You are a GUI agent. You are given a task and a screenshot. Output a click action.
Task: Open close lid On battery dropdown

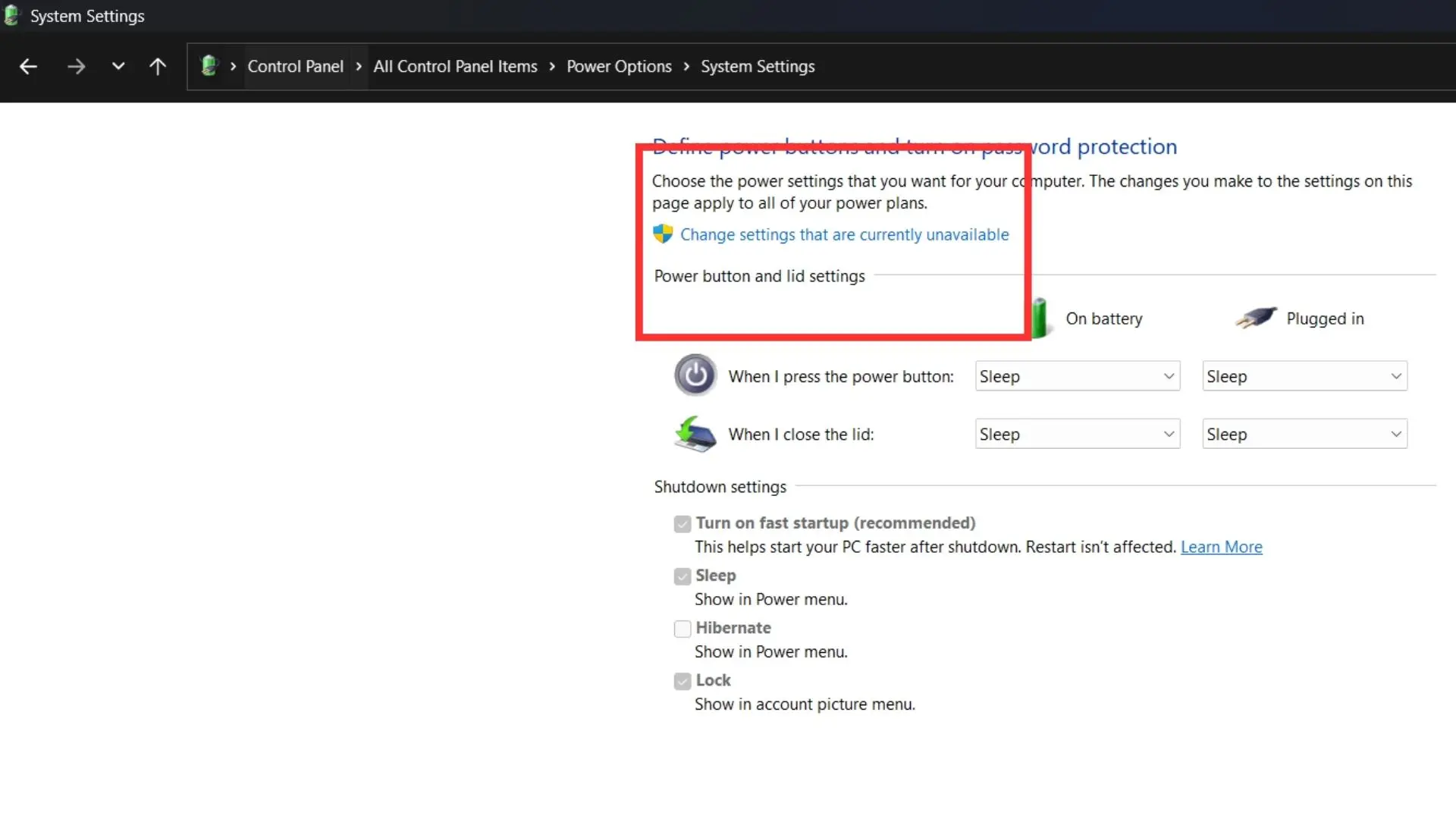point(1077,435)
